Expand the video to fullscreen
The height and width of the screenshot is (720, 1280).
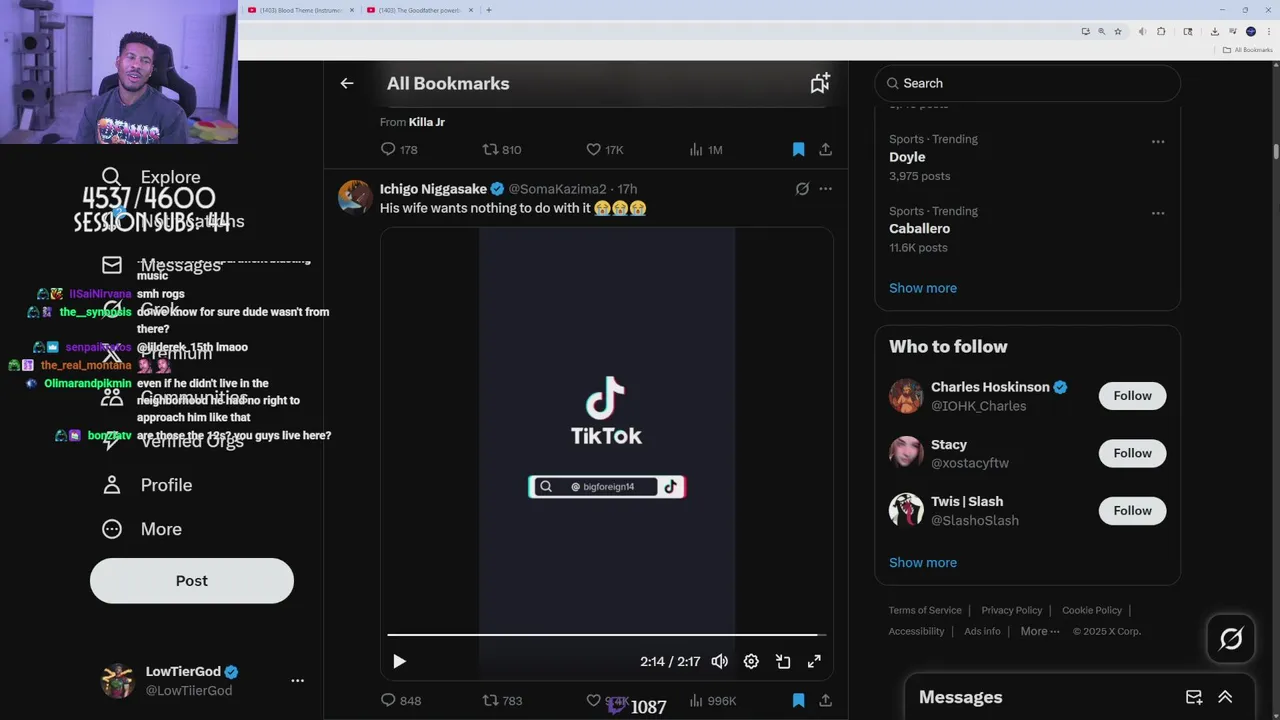coord(814,661)
